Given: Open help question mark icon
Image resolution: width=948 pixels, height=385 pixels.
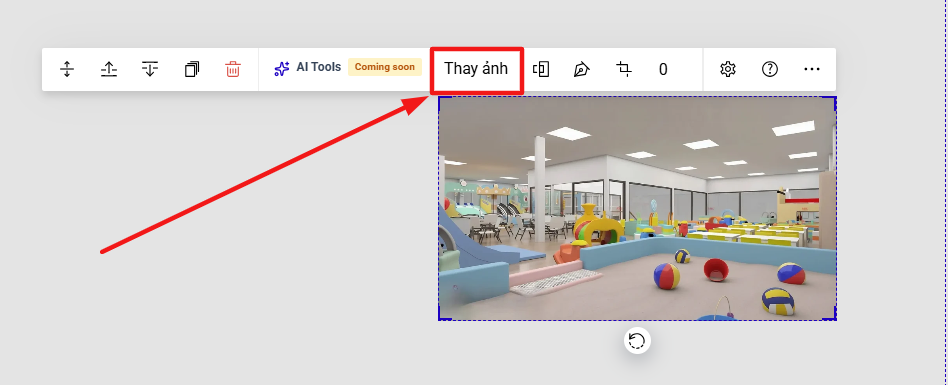Looking at the screenshot, I should [x=770, y=70].
